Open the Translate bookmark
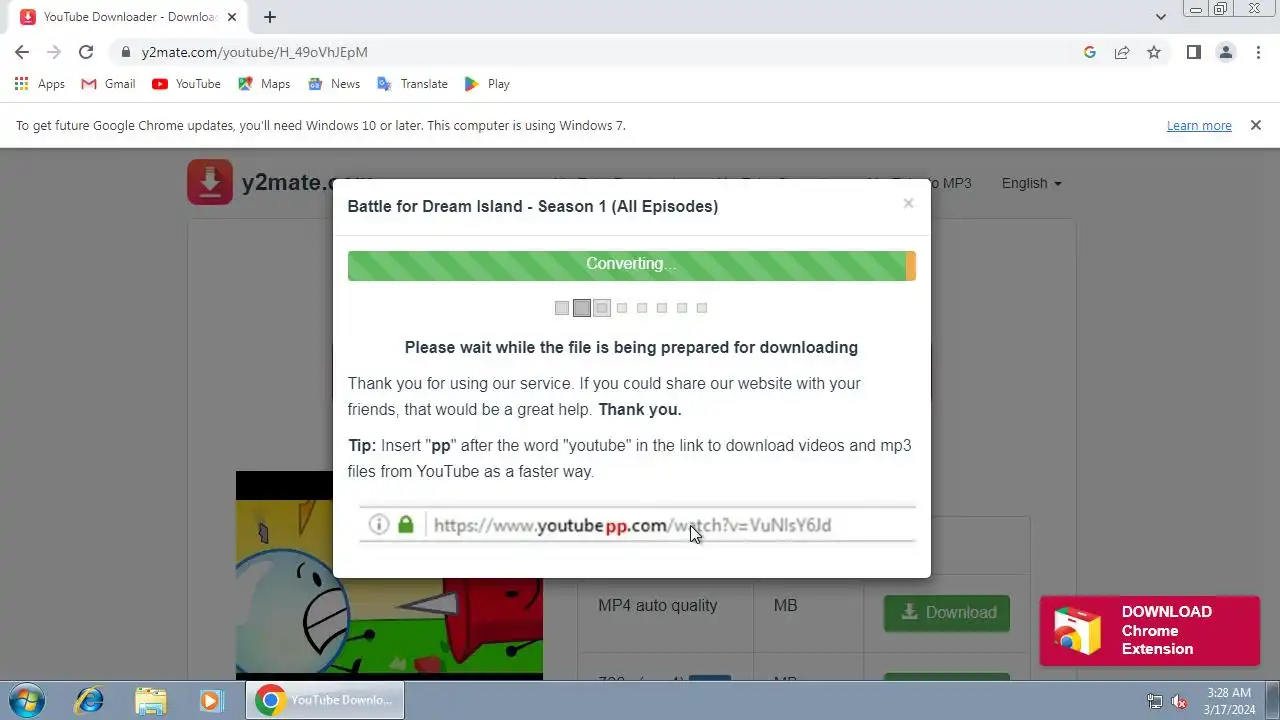The image size is (1280, 720). point(412,84)
